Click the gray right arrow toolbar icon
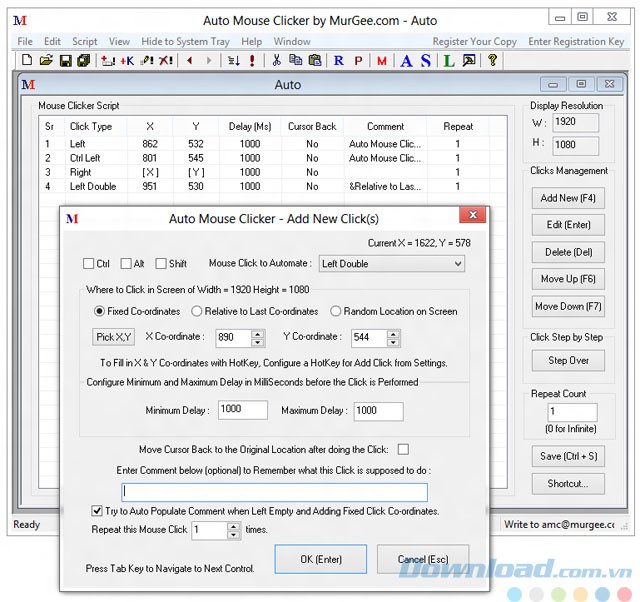Viewport: 640px width, 602px height. [x=209, y=60]
